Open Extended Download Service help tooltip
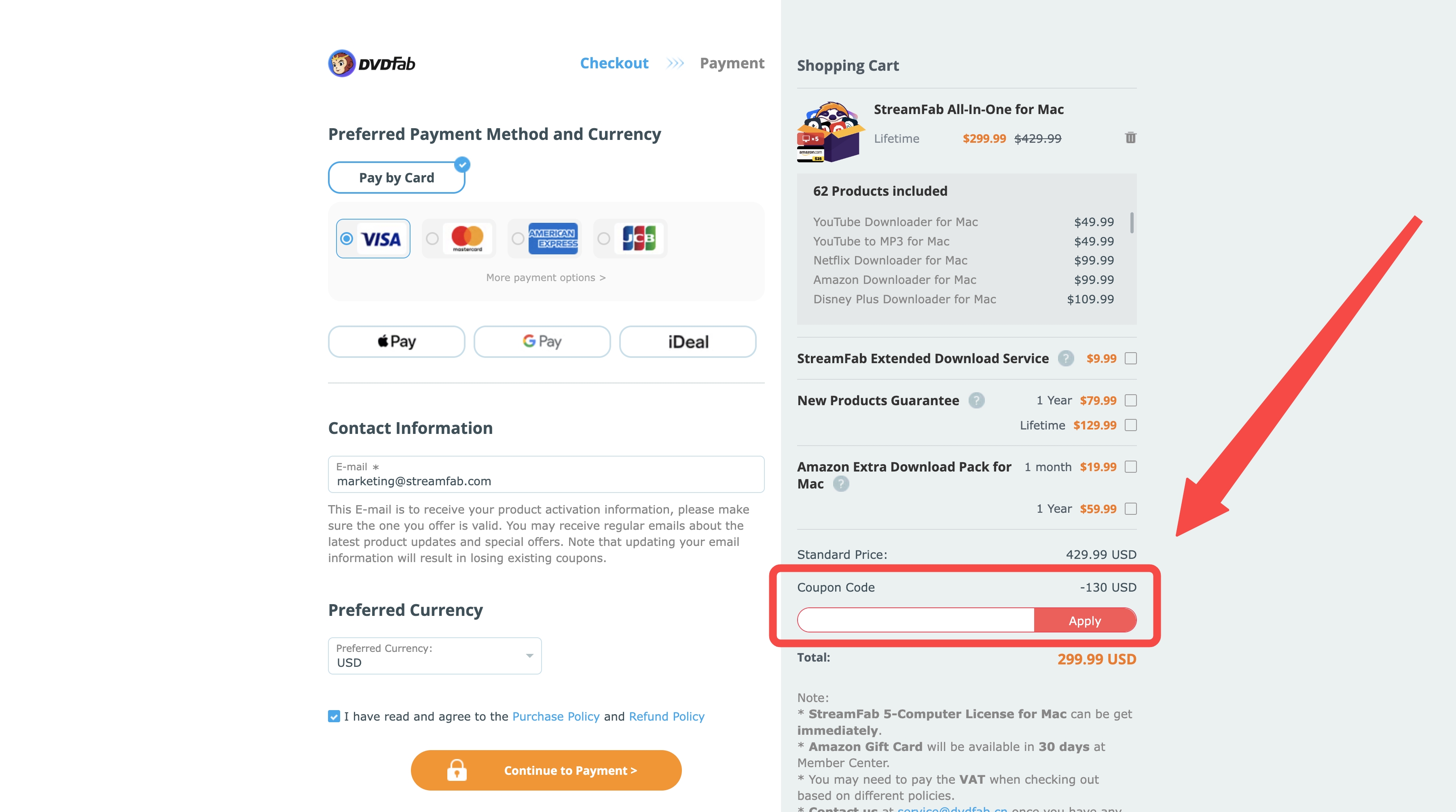 click(1066, 358)
